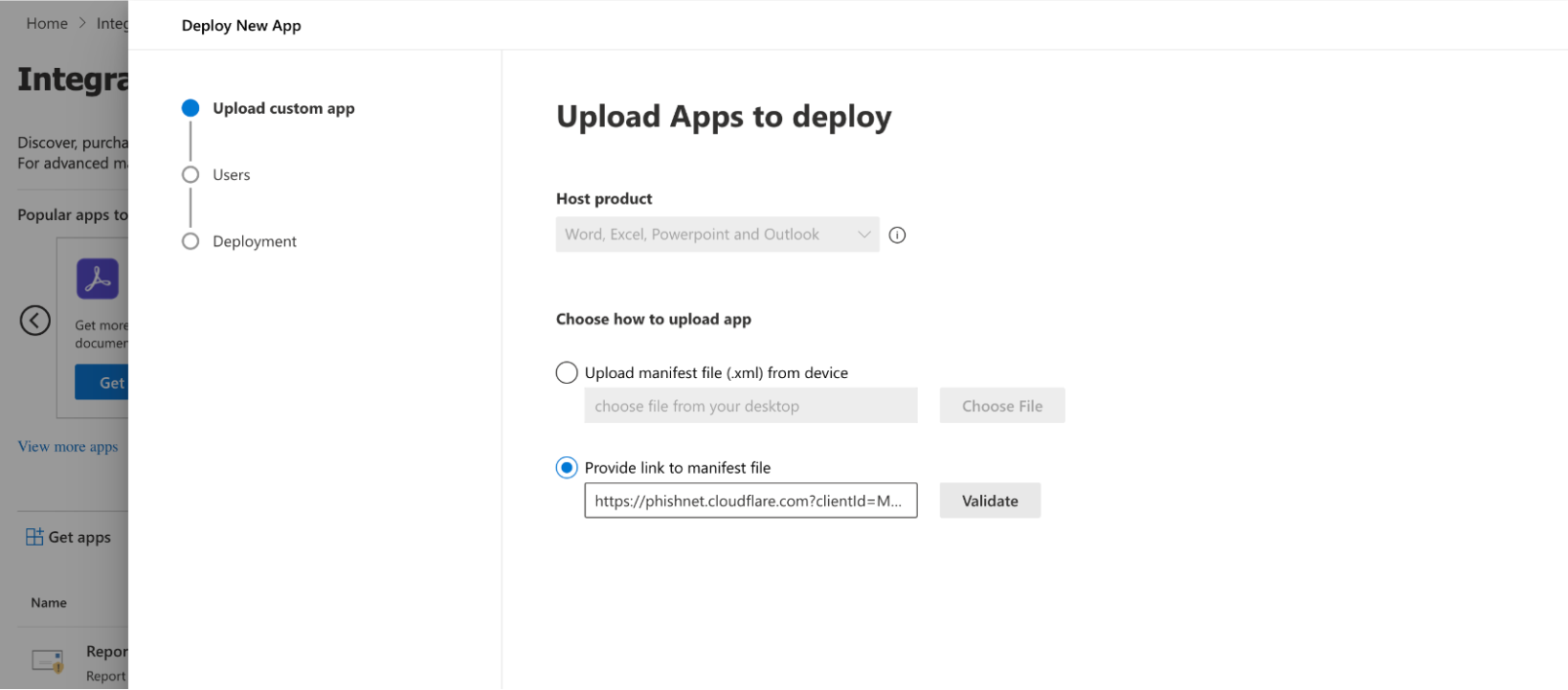1568x690 pixels.
Task: Click the Choose File button
Action: 1001,406
